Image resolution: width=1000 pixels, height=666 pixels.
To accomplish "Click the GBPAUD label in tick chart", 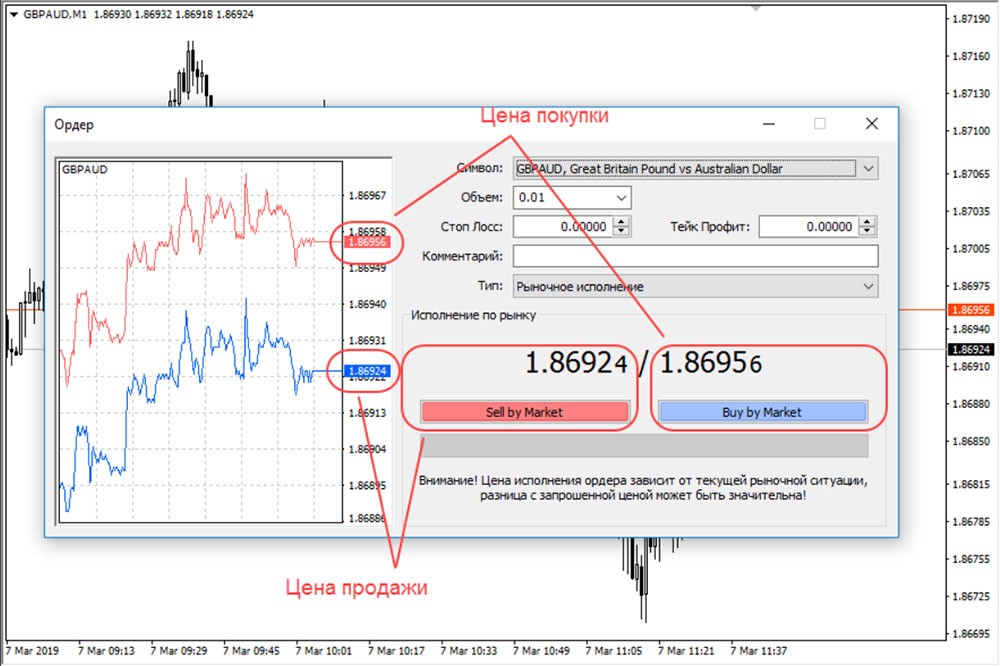I will coord(85,170).
